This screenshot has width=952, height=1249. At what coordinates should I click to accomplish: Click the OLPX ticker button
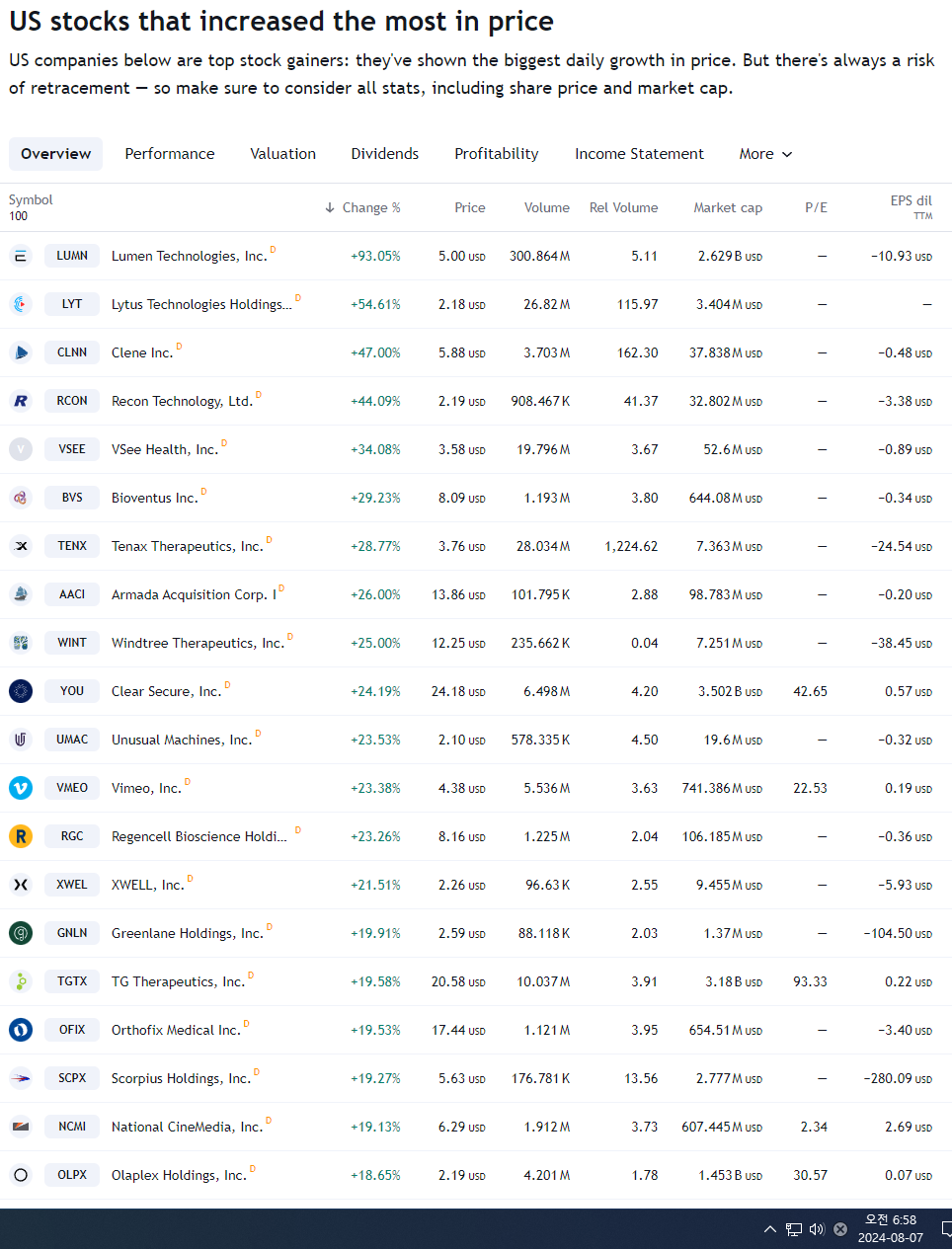pos(72,1175)
